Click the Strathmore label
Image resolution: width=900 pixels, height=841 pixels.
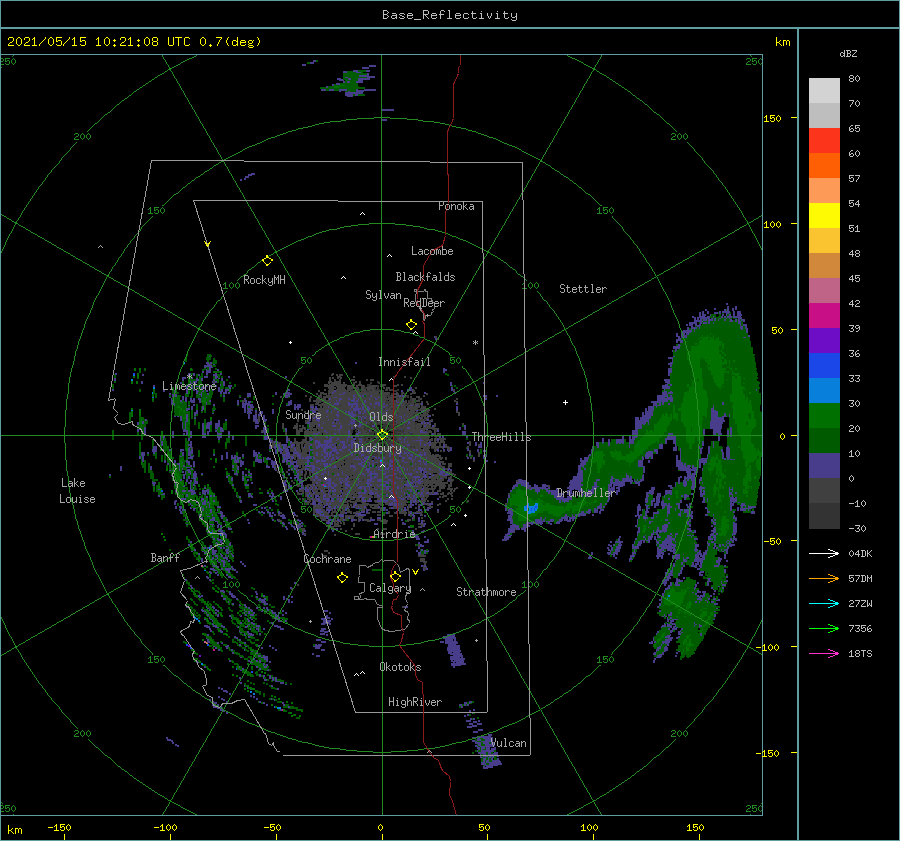(486, 592)
